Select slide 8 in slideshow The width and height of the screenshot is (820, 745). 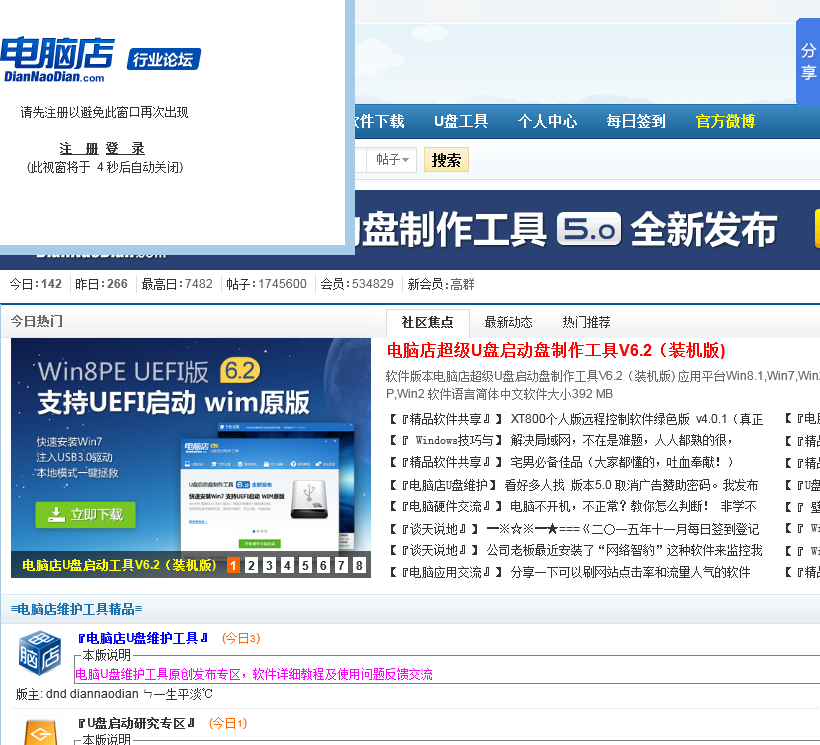coord(359,565)
